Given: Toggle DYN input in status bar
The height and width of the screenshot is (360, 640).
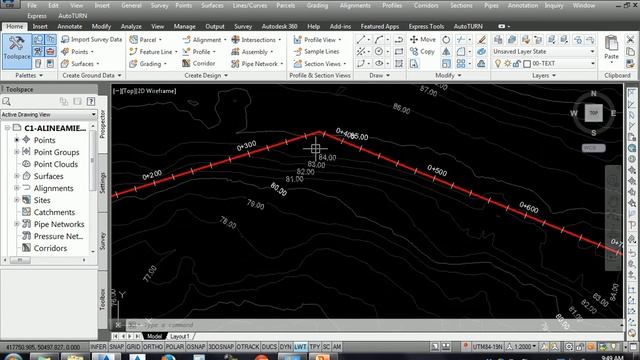Looking at the screenshot, I should pyautogui.click(x=285, y=347).
